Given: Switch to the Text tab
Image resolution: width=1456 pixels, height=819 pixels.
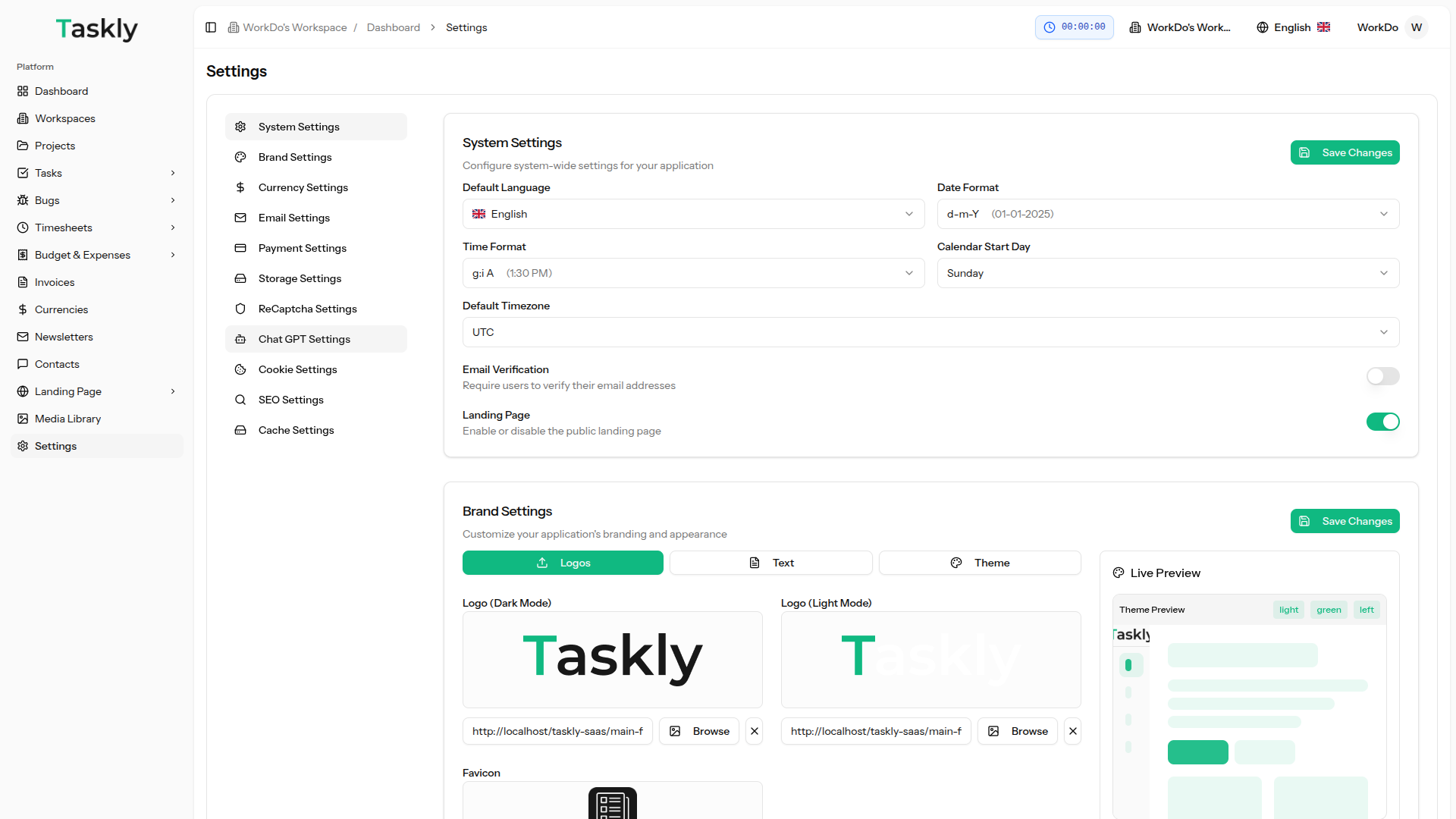Looking at the screenshot, I should click(x=771, y=563).
